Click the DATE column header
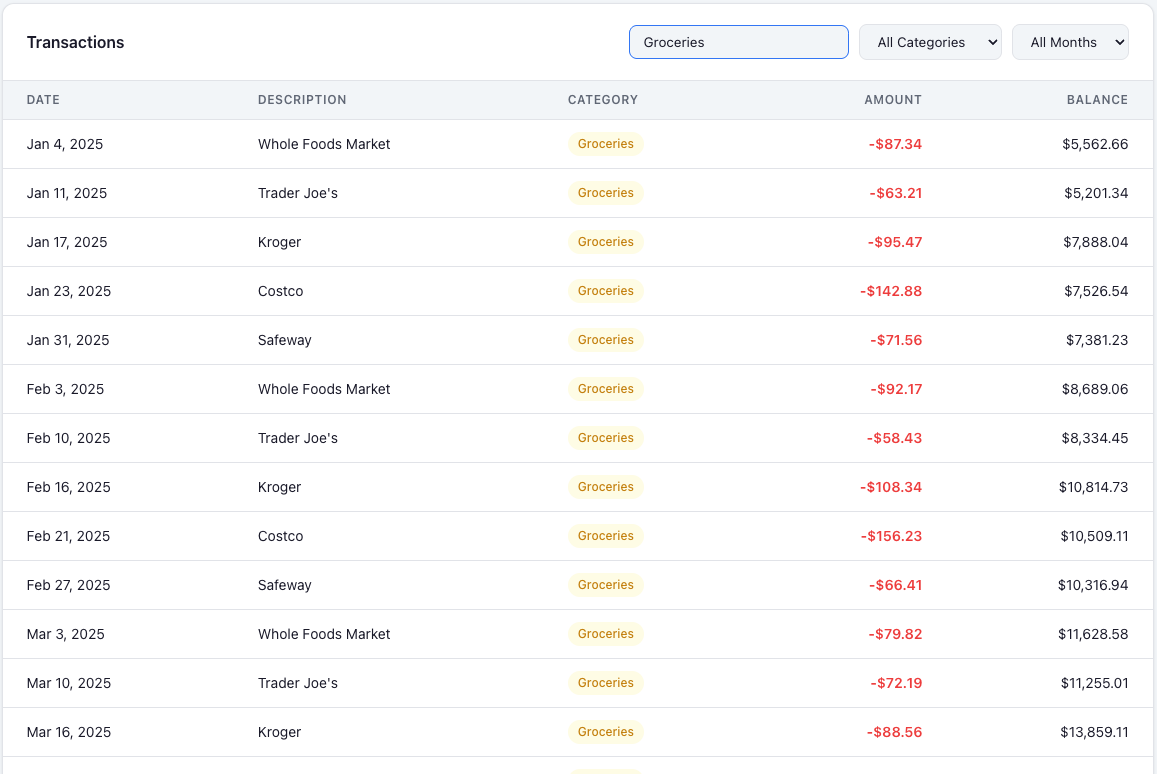 (44, 100)
